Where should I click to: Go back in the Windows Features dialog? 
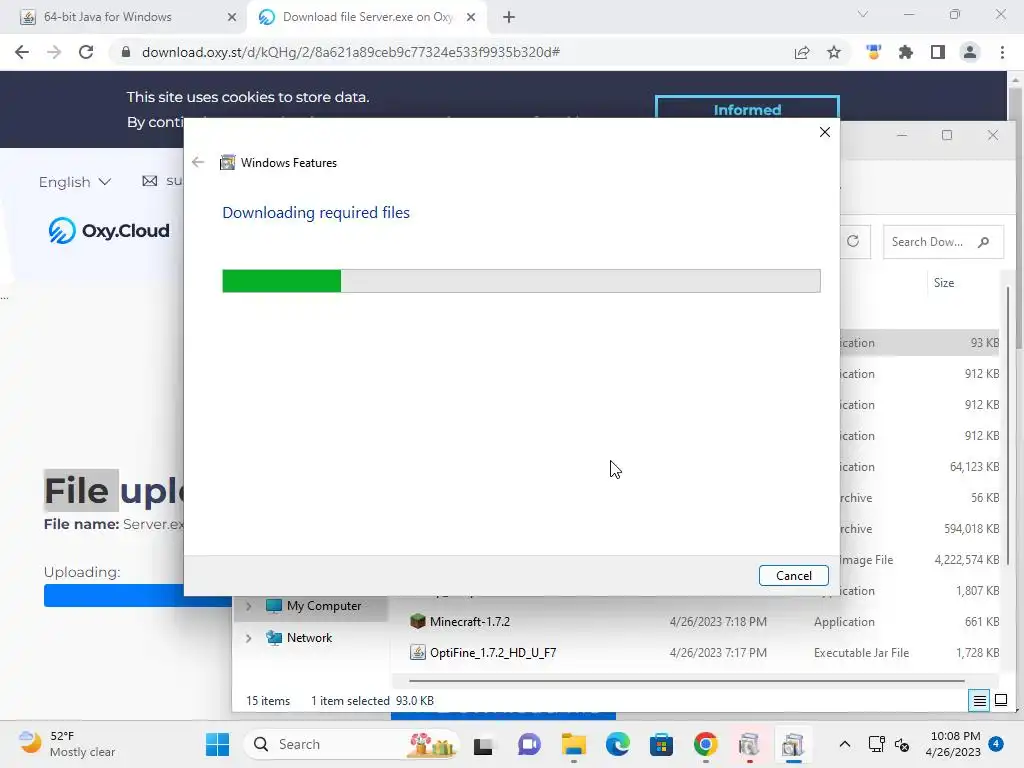pyautogui.click(x=198, y=163)
